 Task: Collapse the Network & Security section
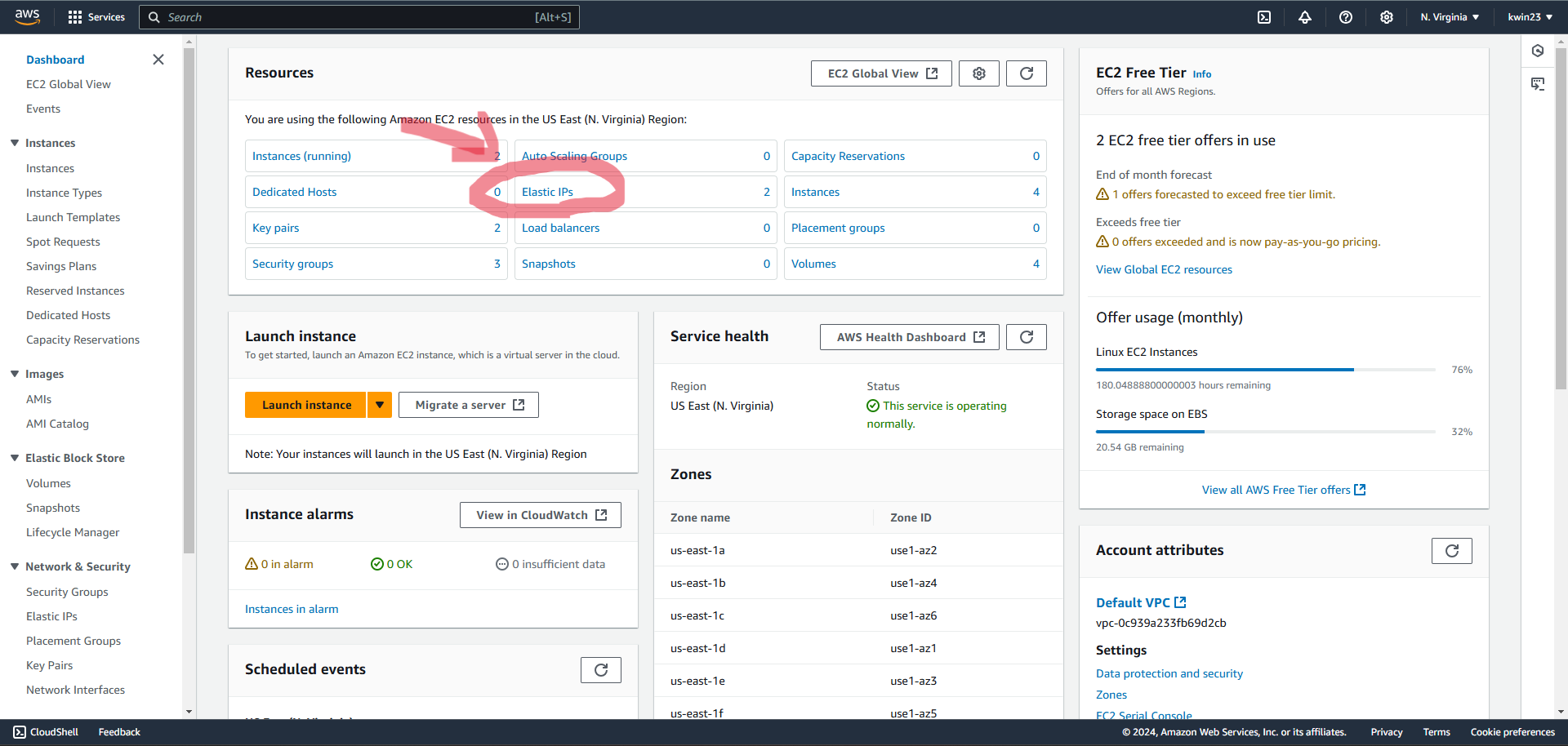pyautogui.click(x=15, y=566)
